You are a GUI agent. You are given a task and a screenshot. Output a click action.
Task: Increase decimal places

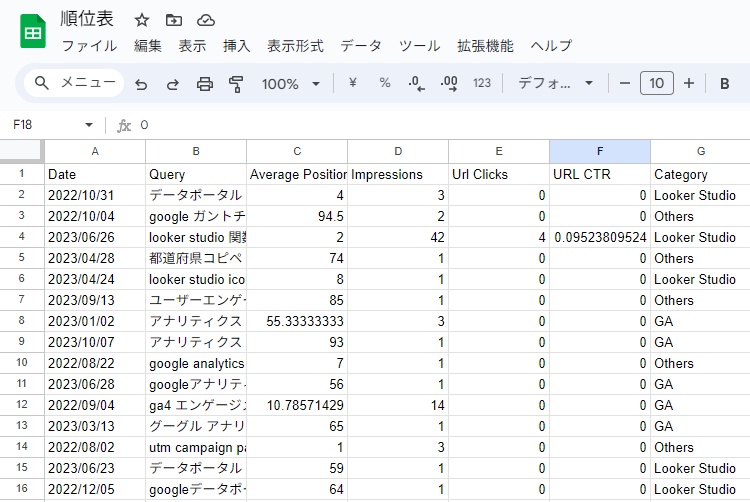click(449, 83)
